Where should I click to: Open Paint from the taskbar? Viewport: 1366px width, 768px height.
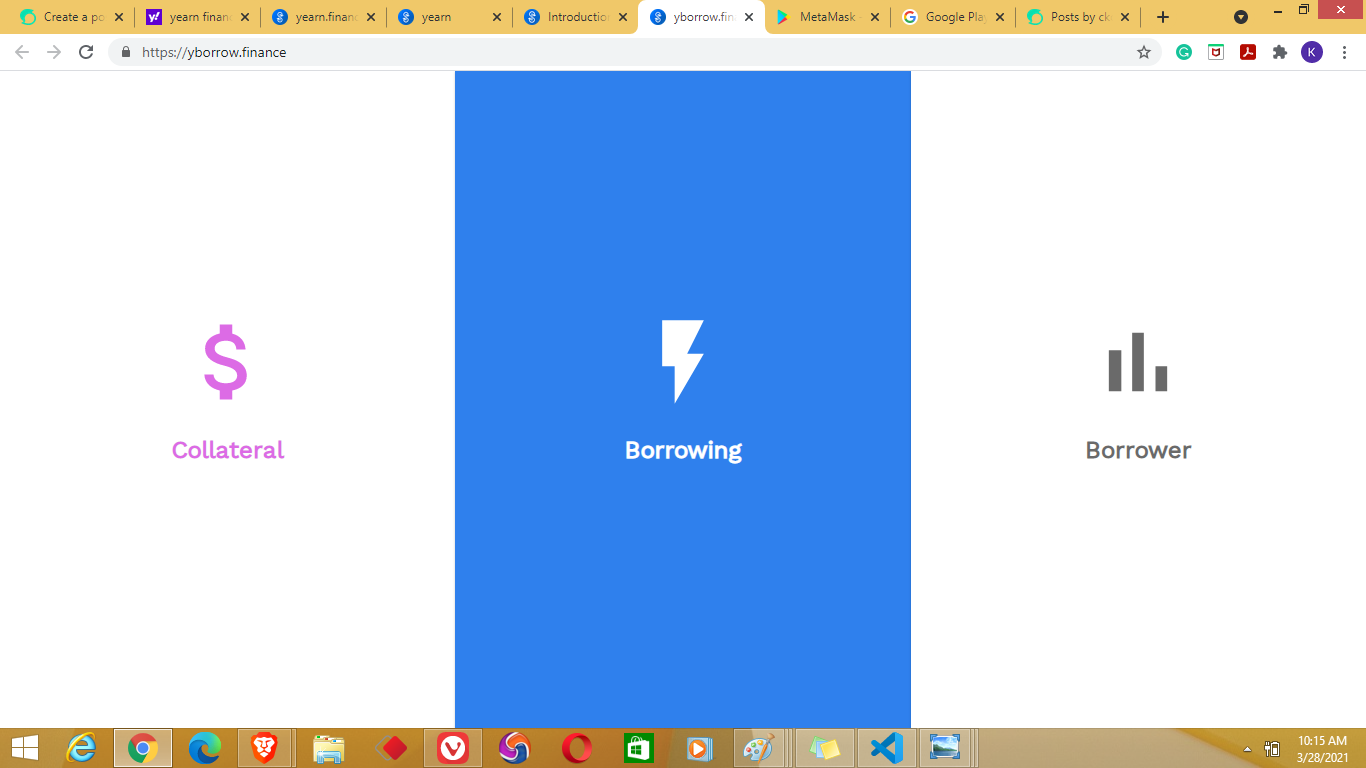[761, 748]
